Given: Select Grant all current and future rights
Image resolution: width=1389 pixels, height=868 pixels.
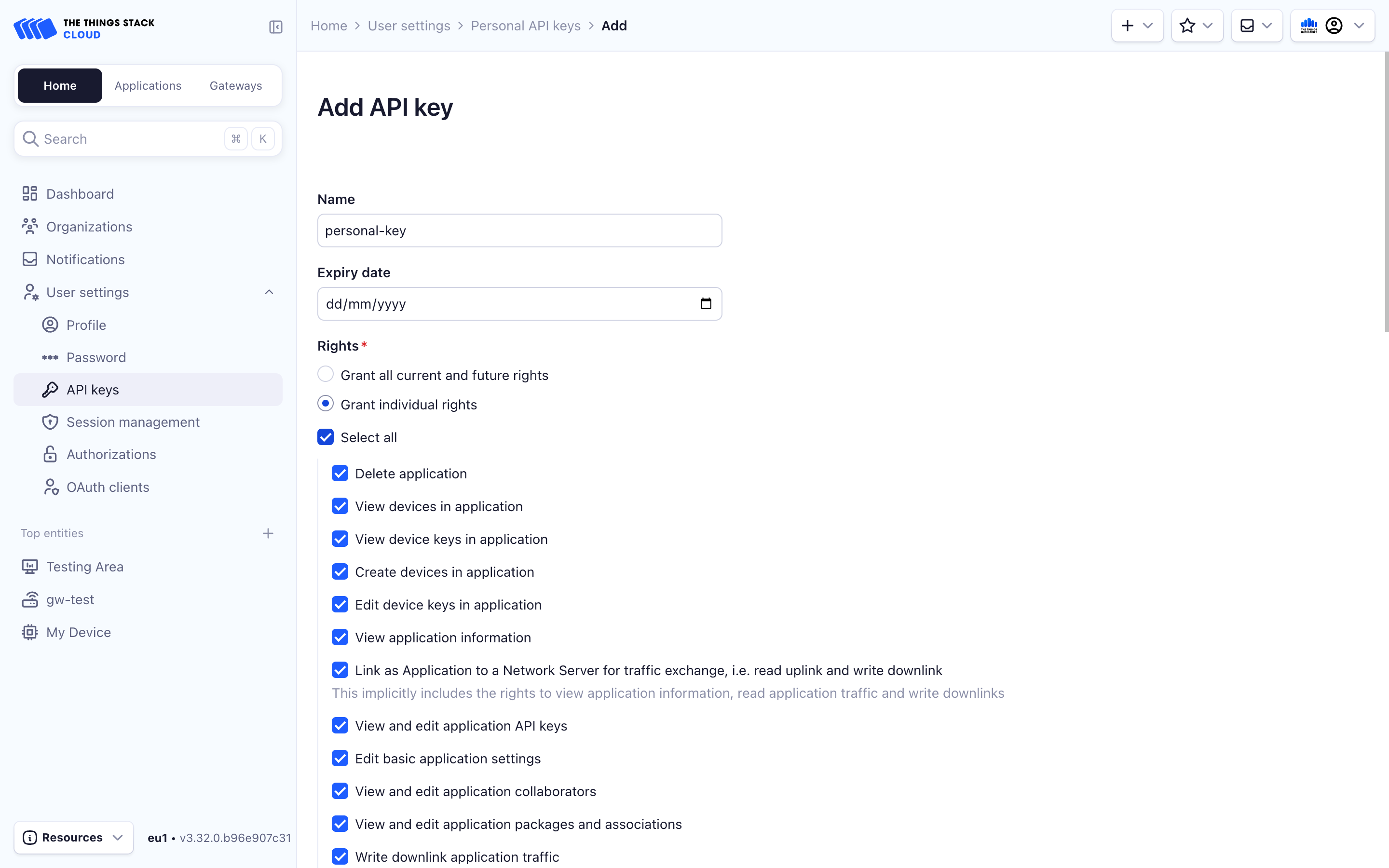Looking at the screenshot, I should (326, 374).
